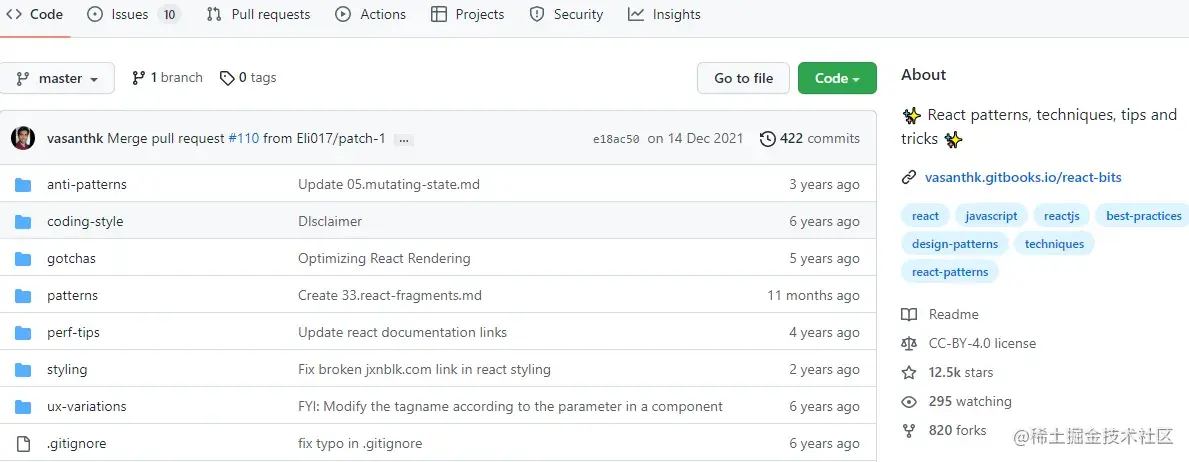Image resolution: width=1189 pixels, height=462 pixels.
Task: Expand the commit message ellipsis
Action: pyautogui.click(x=404, y=140)
